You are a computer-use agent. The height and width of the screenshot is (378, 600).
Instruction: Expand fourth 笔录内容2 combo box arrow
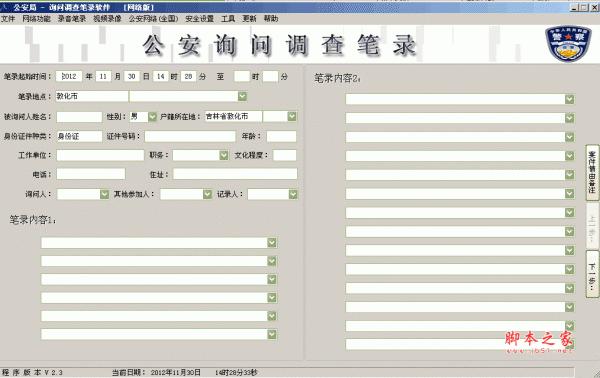pos(569,156)
